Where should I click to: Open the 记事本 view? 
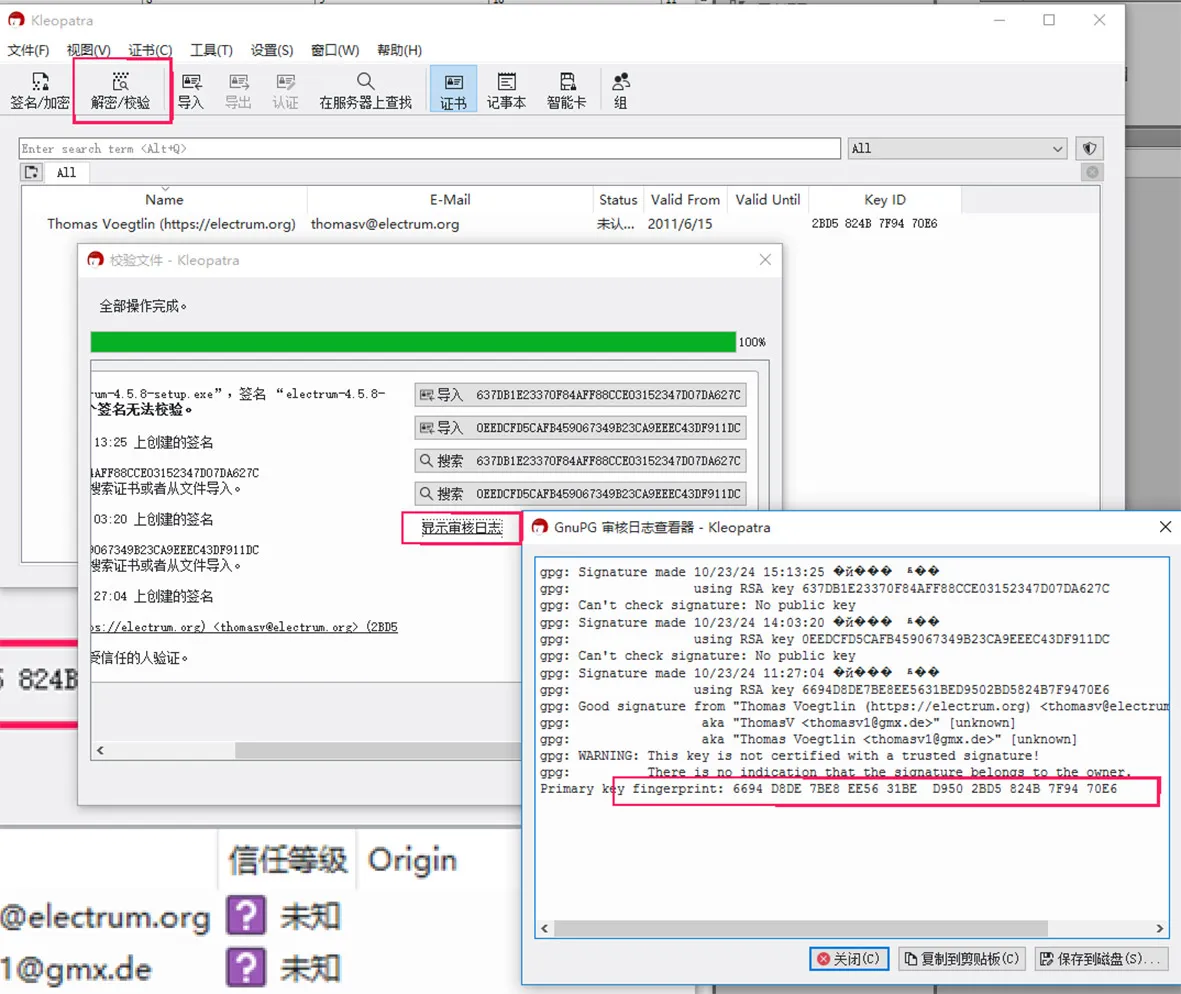click(506, 91)
